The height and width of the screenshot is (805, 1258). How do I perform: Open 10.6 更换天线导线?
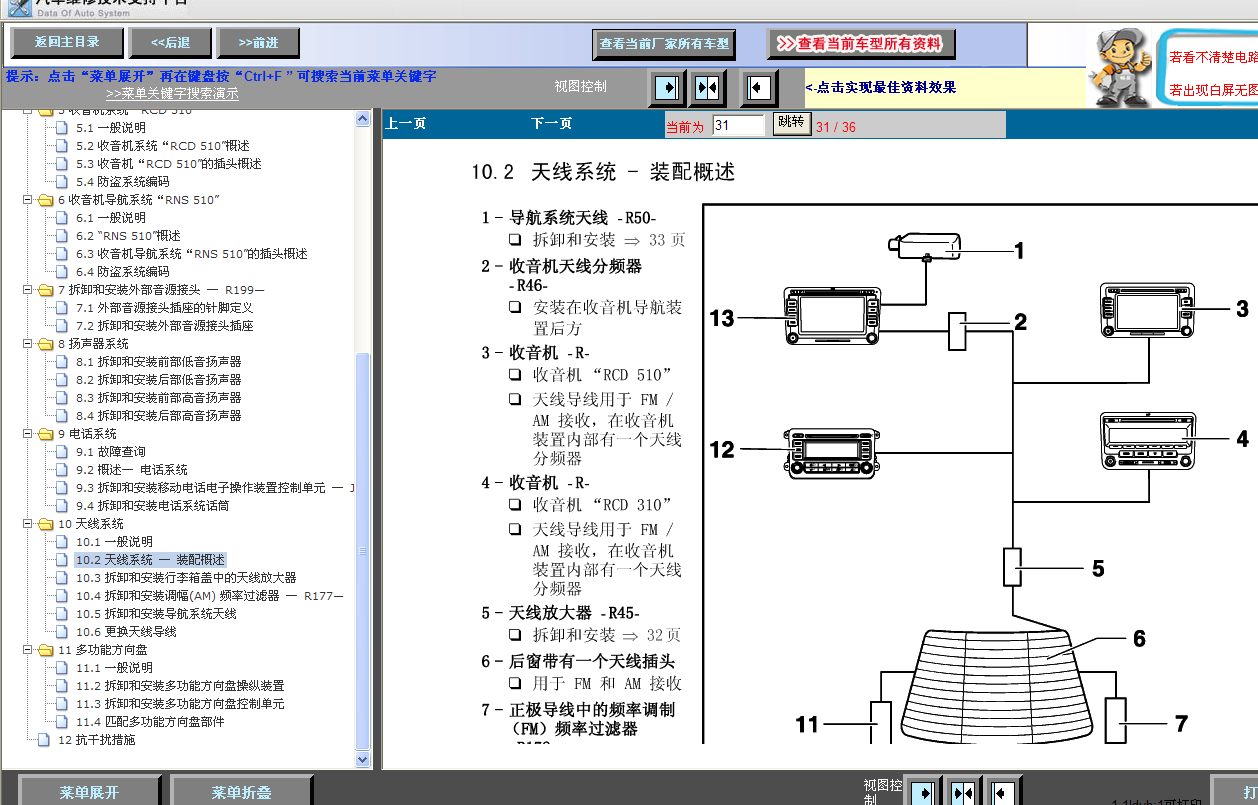click(x=125, y=632)
